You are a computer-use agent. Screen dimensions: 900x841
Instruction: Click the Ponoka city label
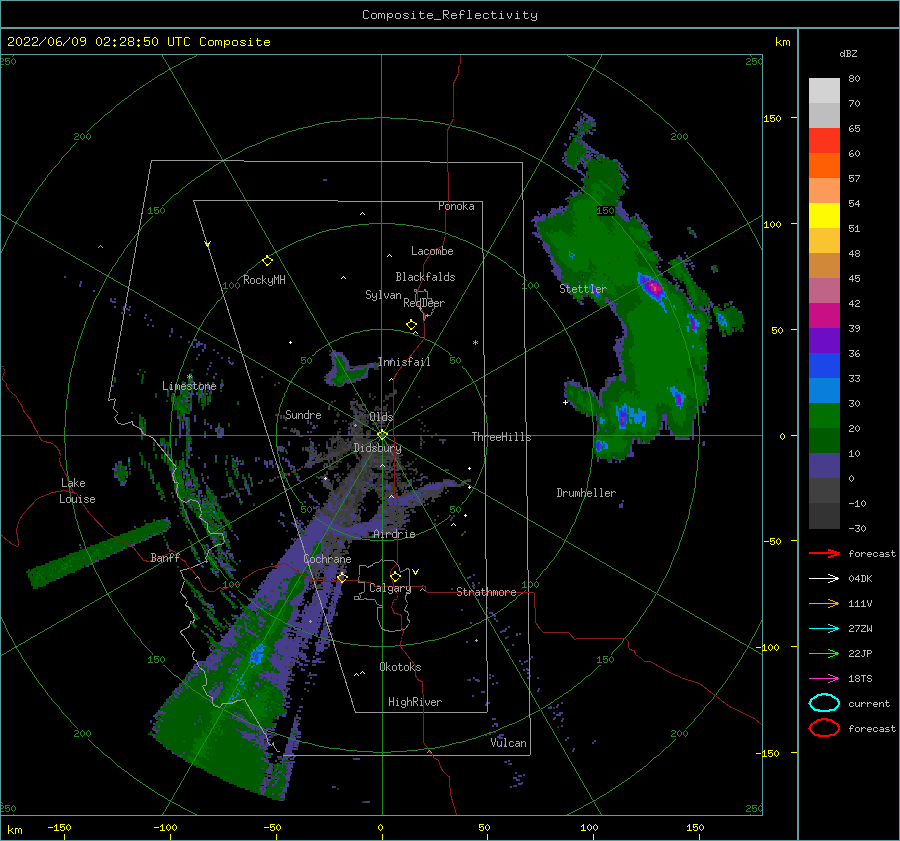tap(456, 206)
